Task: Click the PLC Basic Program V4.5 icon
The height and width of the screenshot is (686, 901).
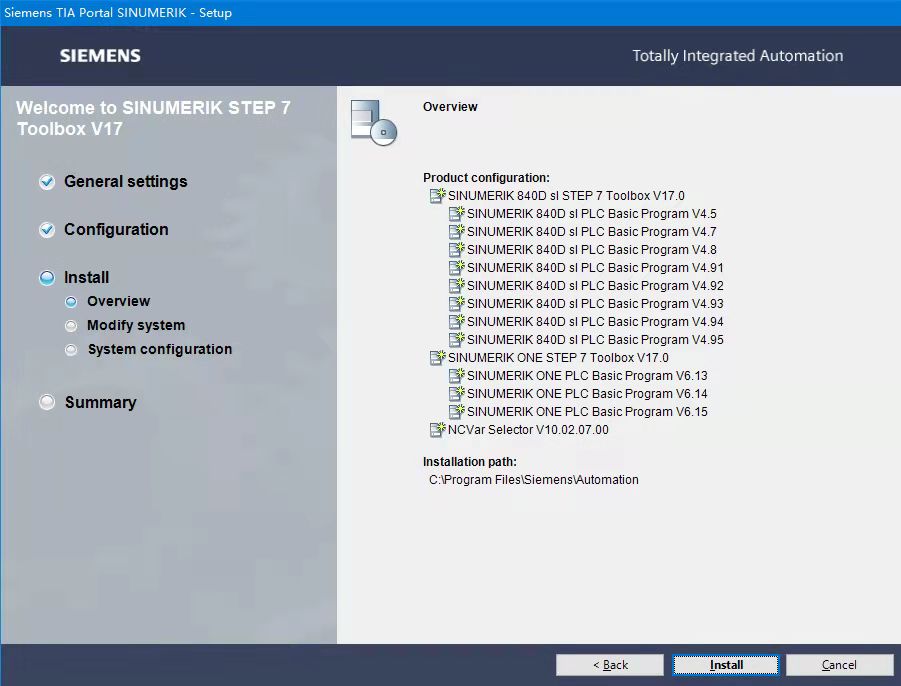Action: pos(457,214)
